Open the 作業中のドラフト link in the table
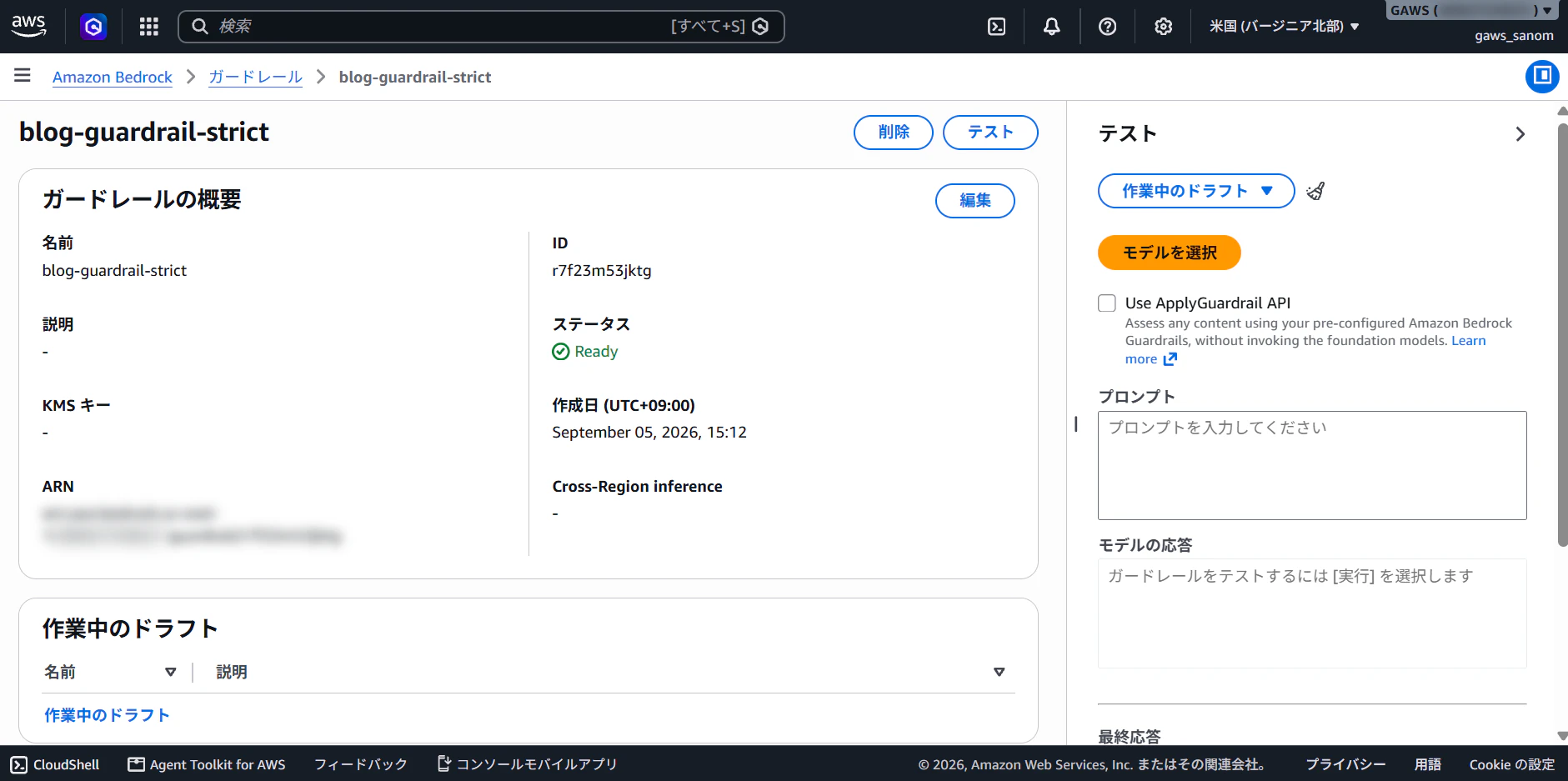The image size is (1568, 781). (107, 715)
